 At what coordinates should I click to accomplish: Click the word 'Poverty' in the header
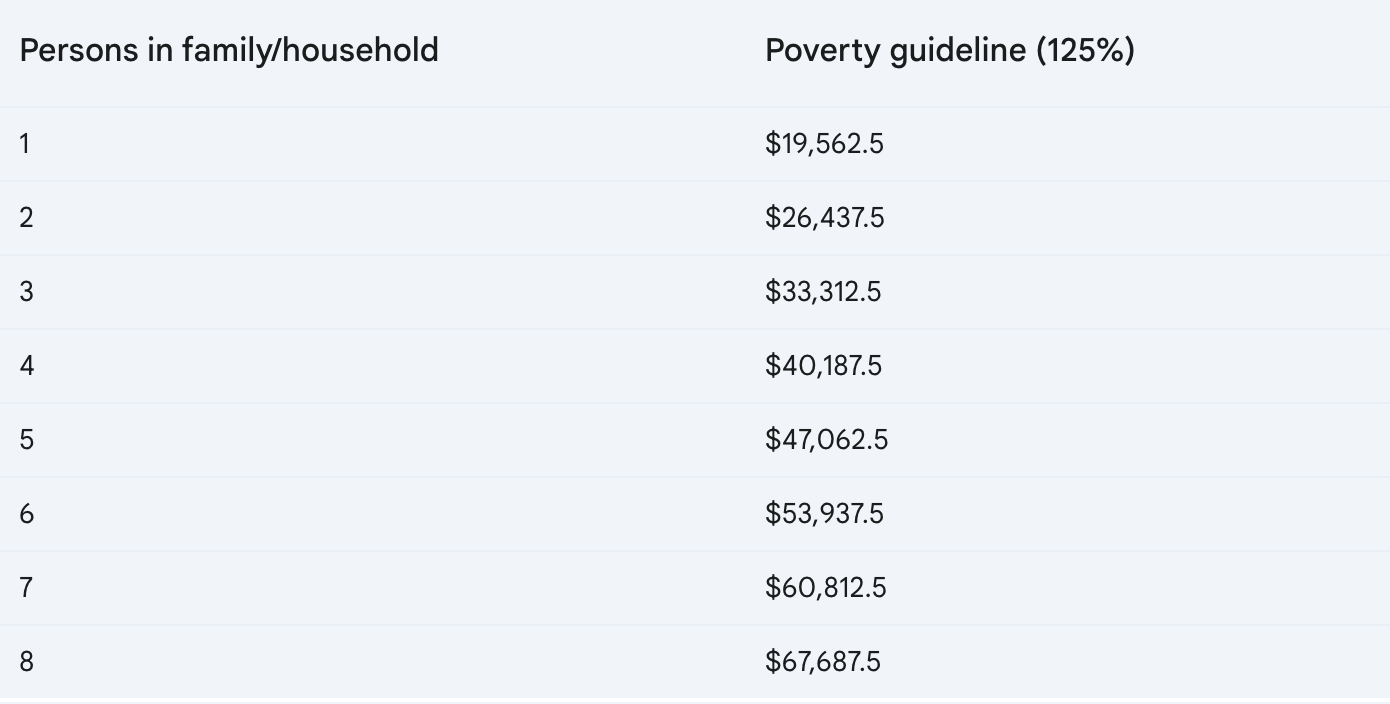pos(810,50)
